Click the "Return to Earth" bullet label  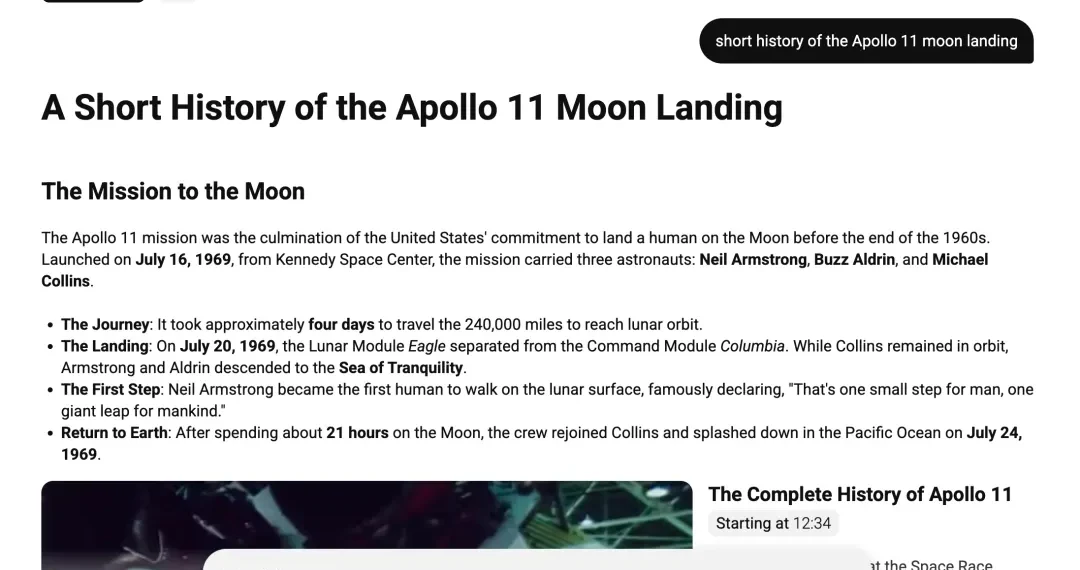(x=116, y=433)
